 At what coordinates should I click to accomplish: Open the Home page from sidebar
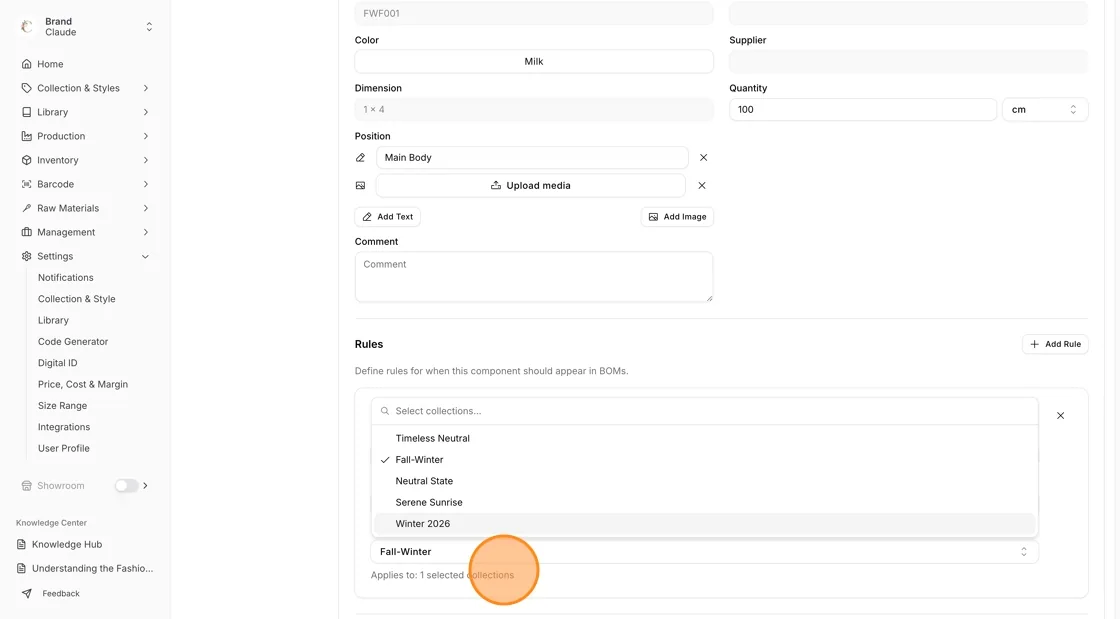[50, 64]
